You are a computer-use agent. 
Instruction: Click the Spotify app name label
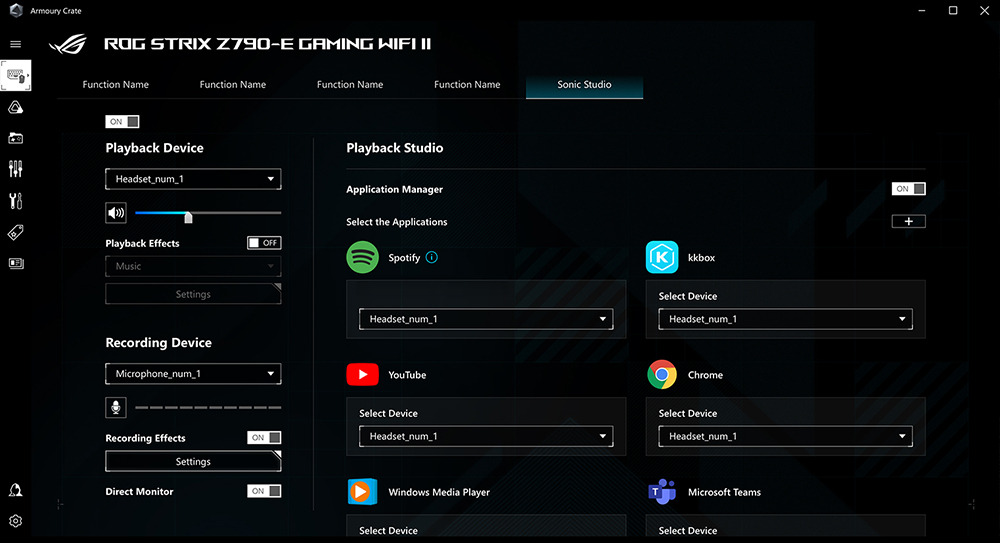[x=404, y=258]
